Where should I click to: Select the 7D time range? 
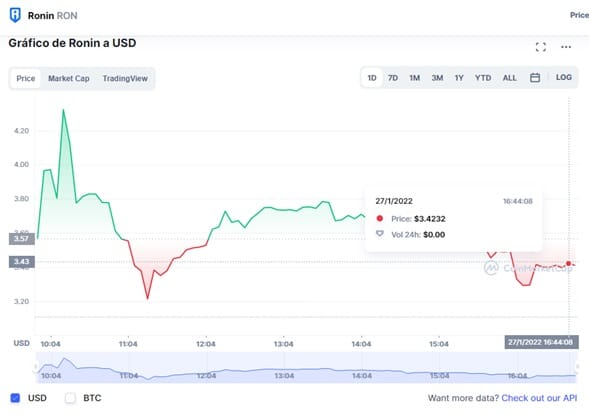point(393,78)
